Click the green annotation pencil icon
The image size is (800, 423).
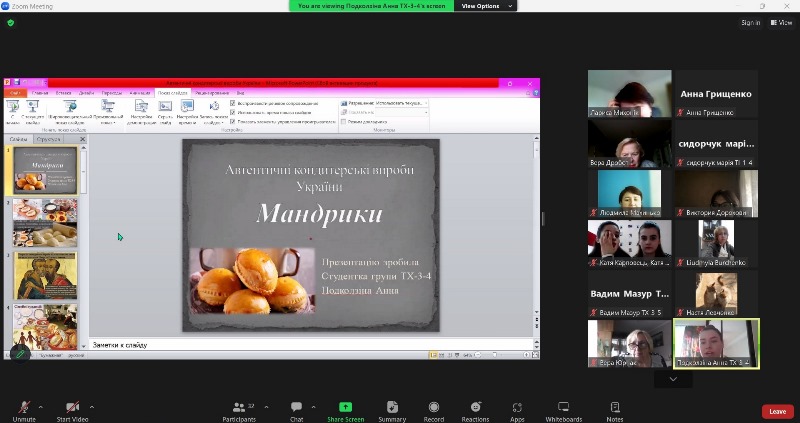tap(20, 354)
